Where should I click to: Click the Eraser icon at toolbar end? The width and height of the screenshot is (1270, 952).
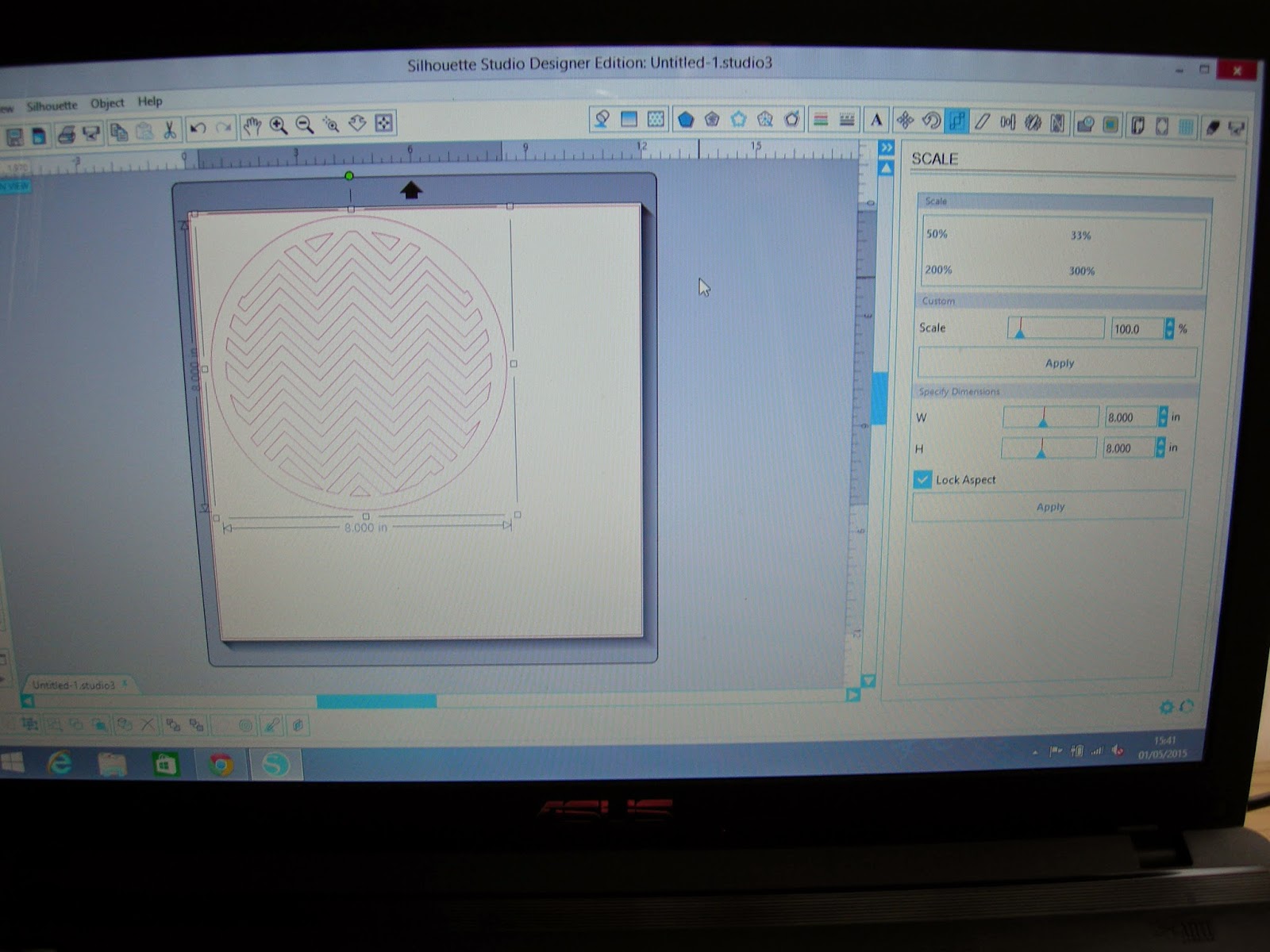coord(1212,127)
